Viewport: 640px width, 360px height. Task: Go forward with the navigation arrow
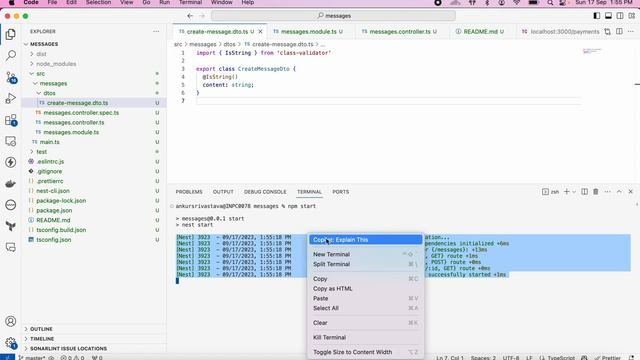202,16
